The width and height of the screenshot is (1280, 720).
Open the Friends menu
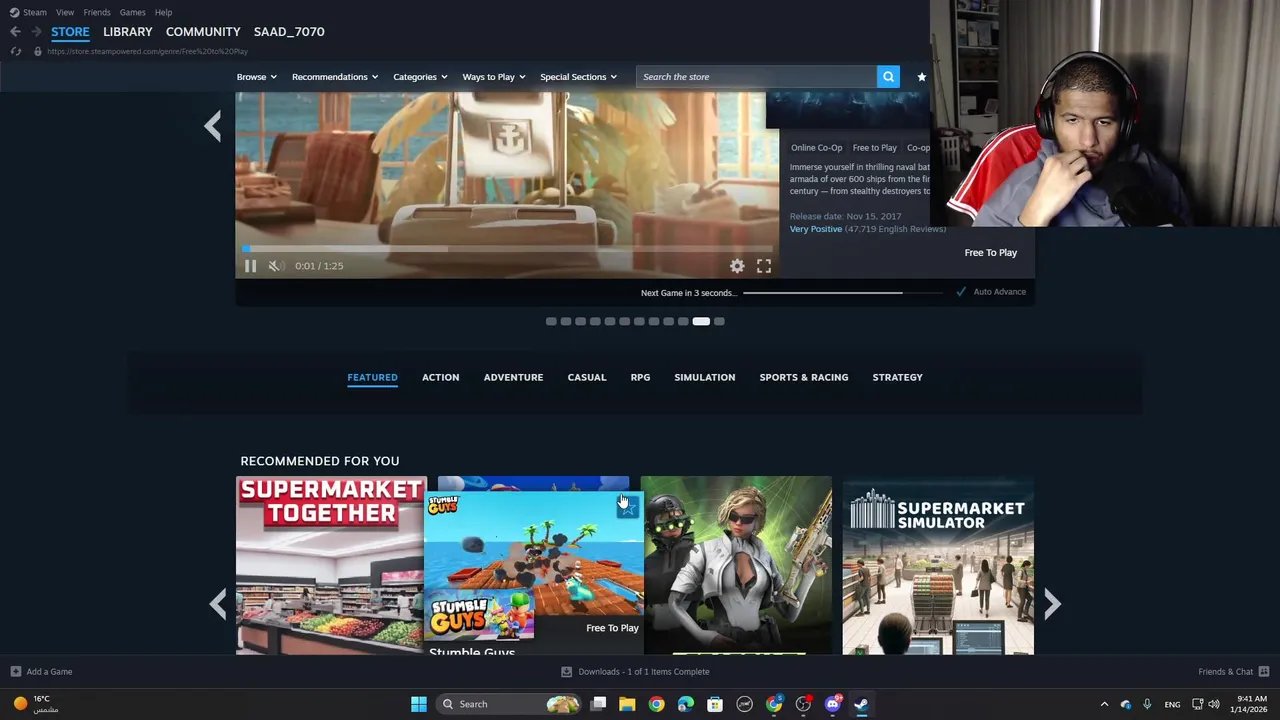[x=97, y=12]
